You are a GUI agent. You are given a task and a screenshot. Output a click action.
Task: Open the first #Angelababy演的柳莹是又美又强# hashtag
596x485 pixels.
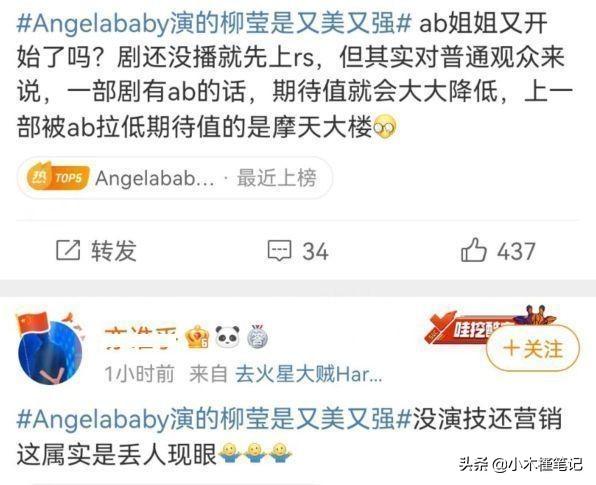tap(214, 24)
